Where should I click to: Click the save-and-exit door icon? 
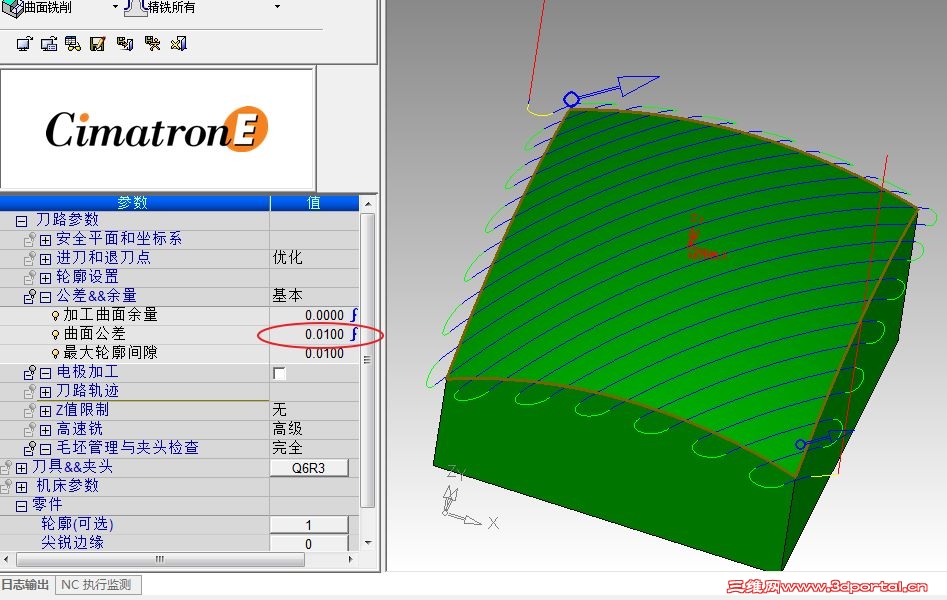pyautogui.click(x=125, y=44)
